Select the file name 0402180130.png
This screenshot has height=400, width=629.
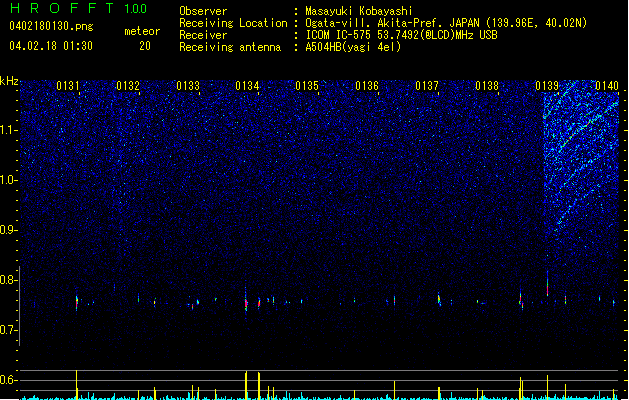[x=51, y=26]
